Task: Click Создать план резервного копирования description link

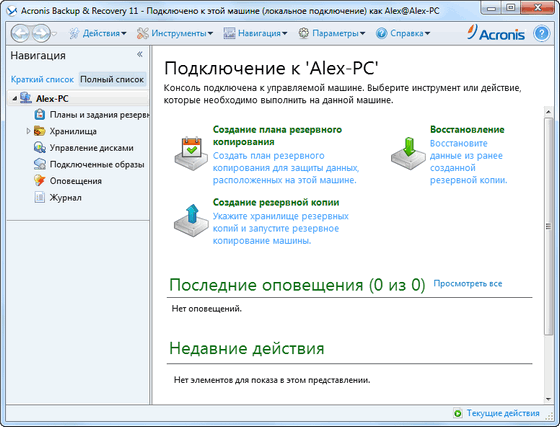Action: 286,168
